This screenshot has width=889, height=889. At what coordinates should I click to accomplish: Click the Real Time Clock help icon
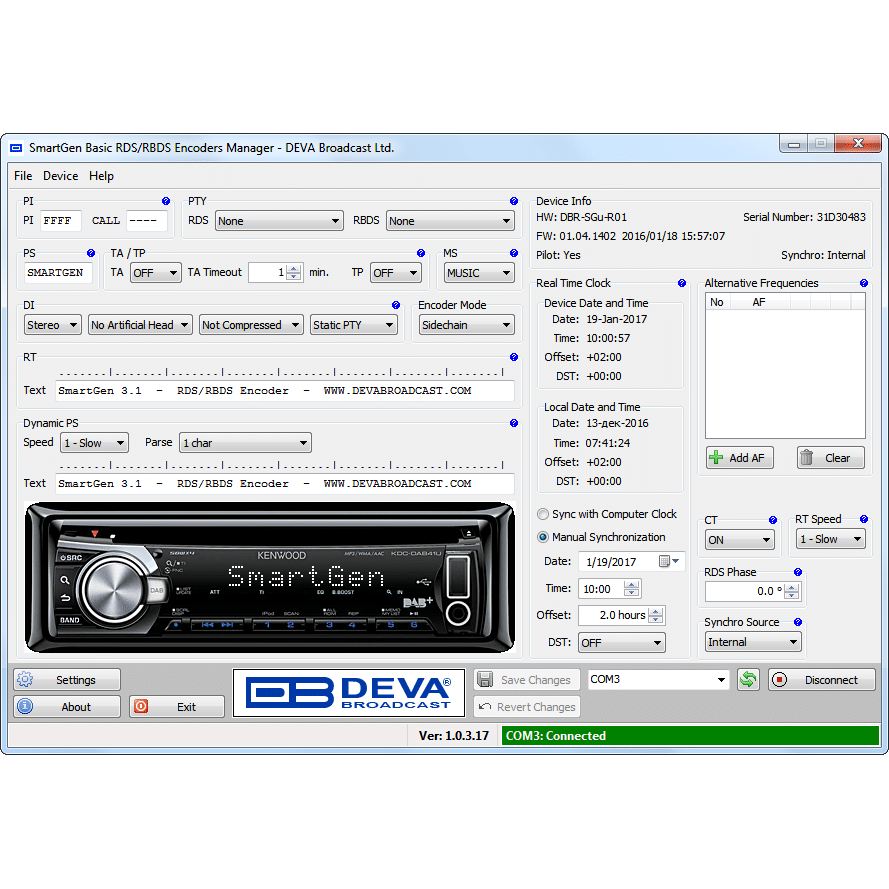tap(681, 283)
